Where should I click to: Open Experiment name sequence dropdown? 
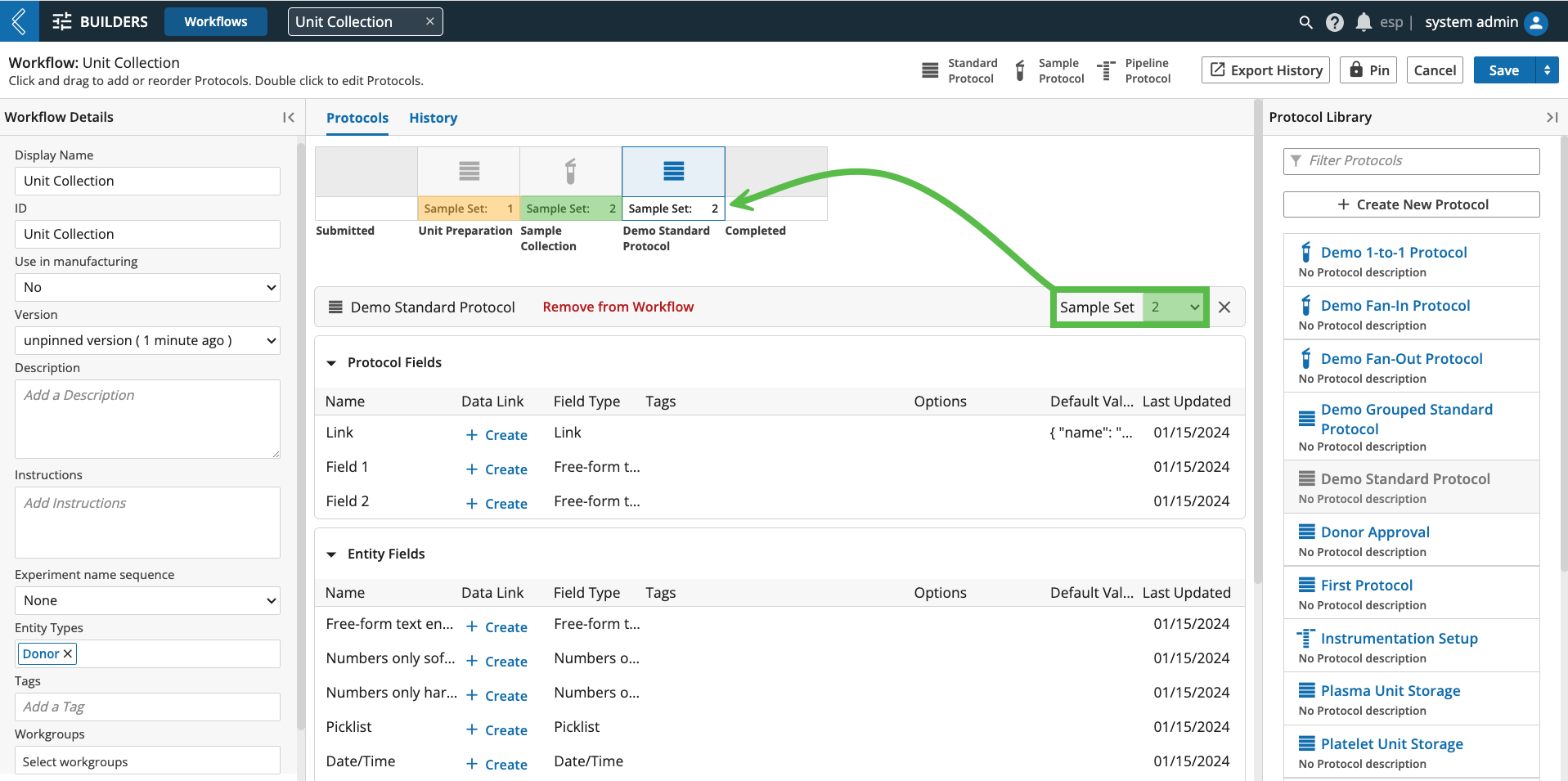pyautogui.click(x=147, y=600)
